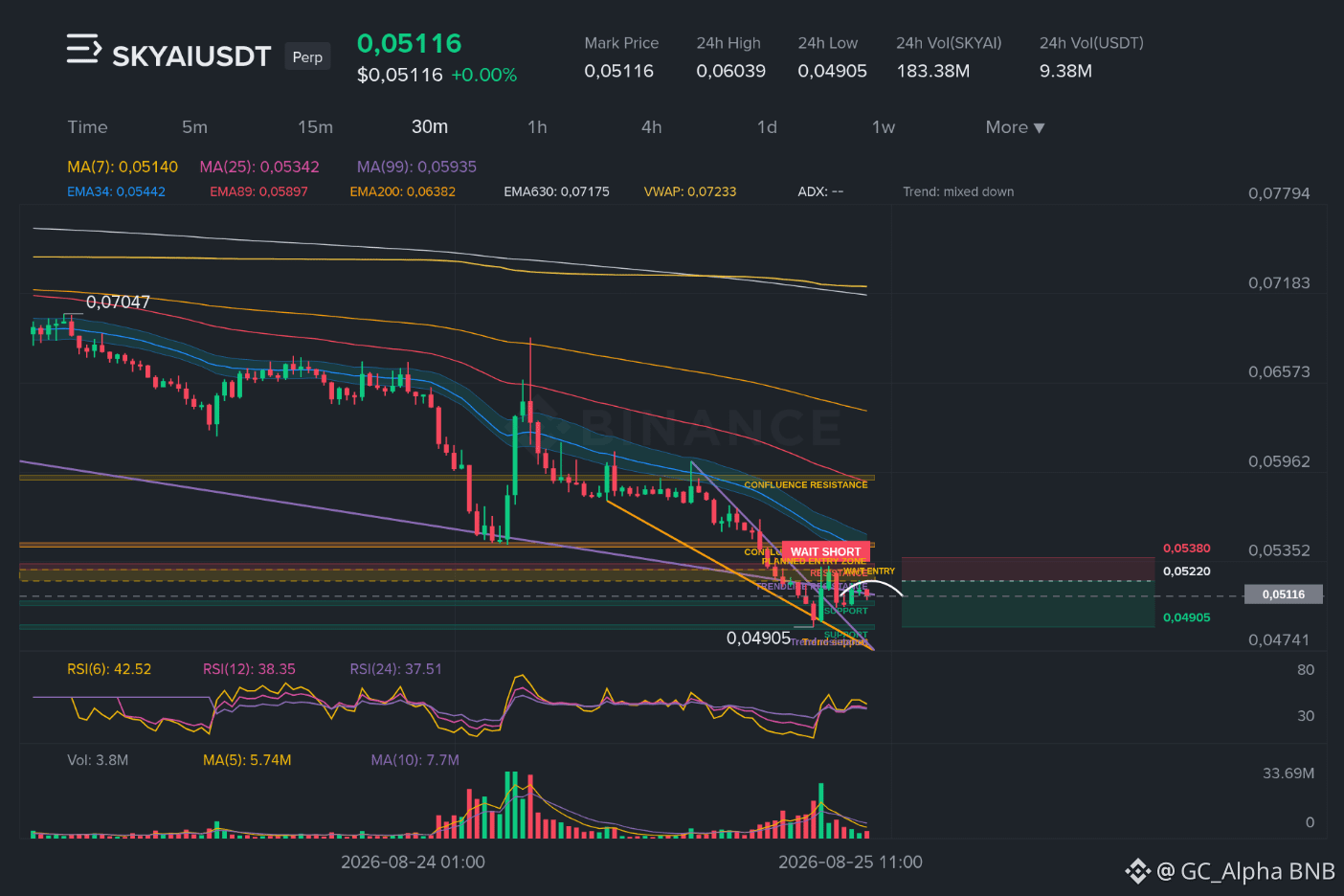Click the 24h Low value 0,04905
The image size is (1344, 896).
pyautogui.click(x=833, y=71)
